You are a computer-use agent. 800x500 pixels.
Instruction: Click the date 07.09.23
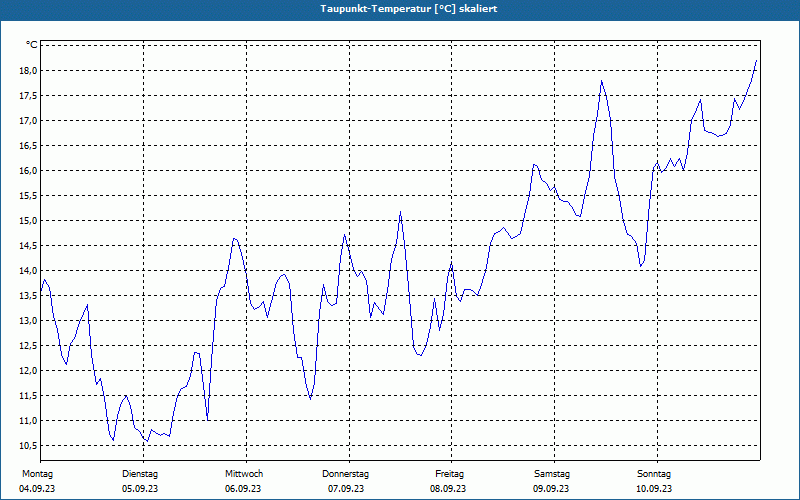346,489
